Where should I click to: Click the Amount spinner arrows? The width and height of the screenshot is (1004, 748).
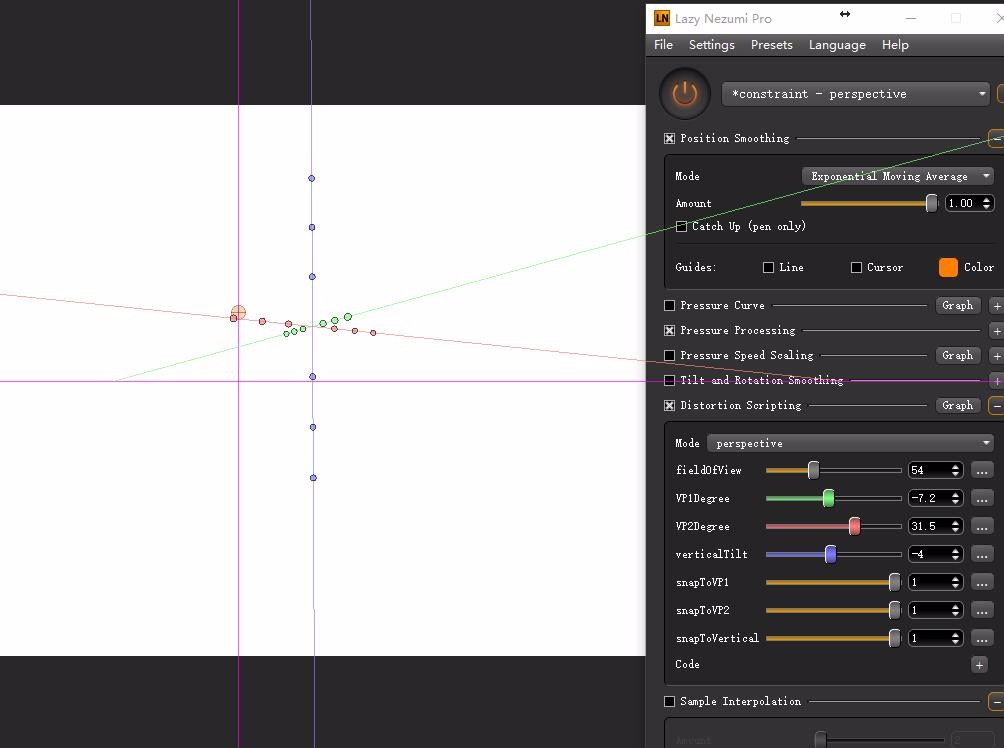[x=987, y=204]
